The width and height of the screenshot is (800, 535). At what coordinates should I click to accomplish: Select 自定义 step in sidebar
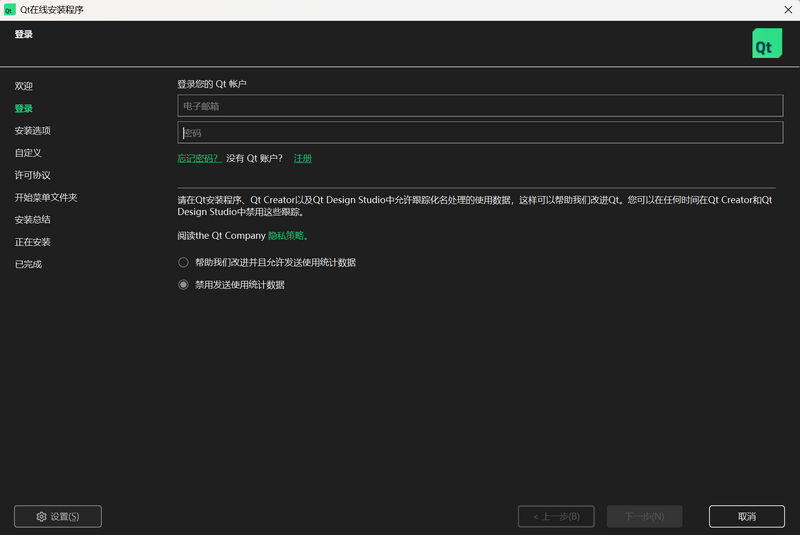(28, 153)
